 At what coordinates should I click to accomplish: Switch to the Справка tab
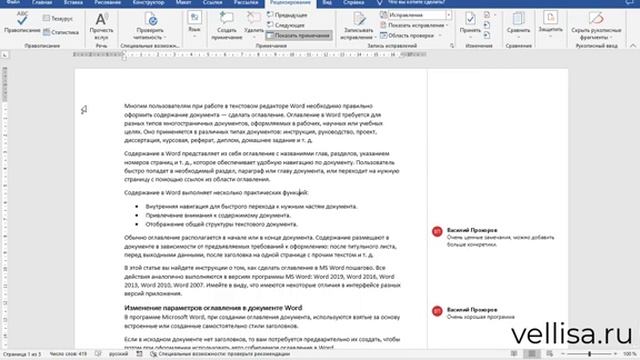point(353,2)
